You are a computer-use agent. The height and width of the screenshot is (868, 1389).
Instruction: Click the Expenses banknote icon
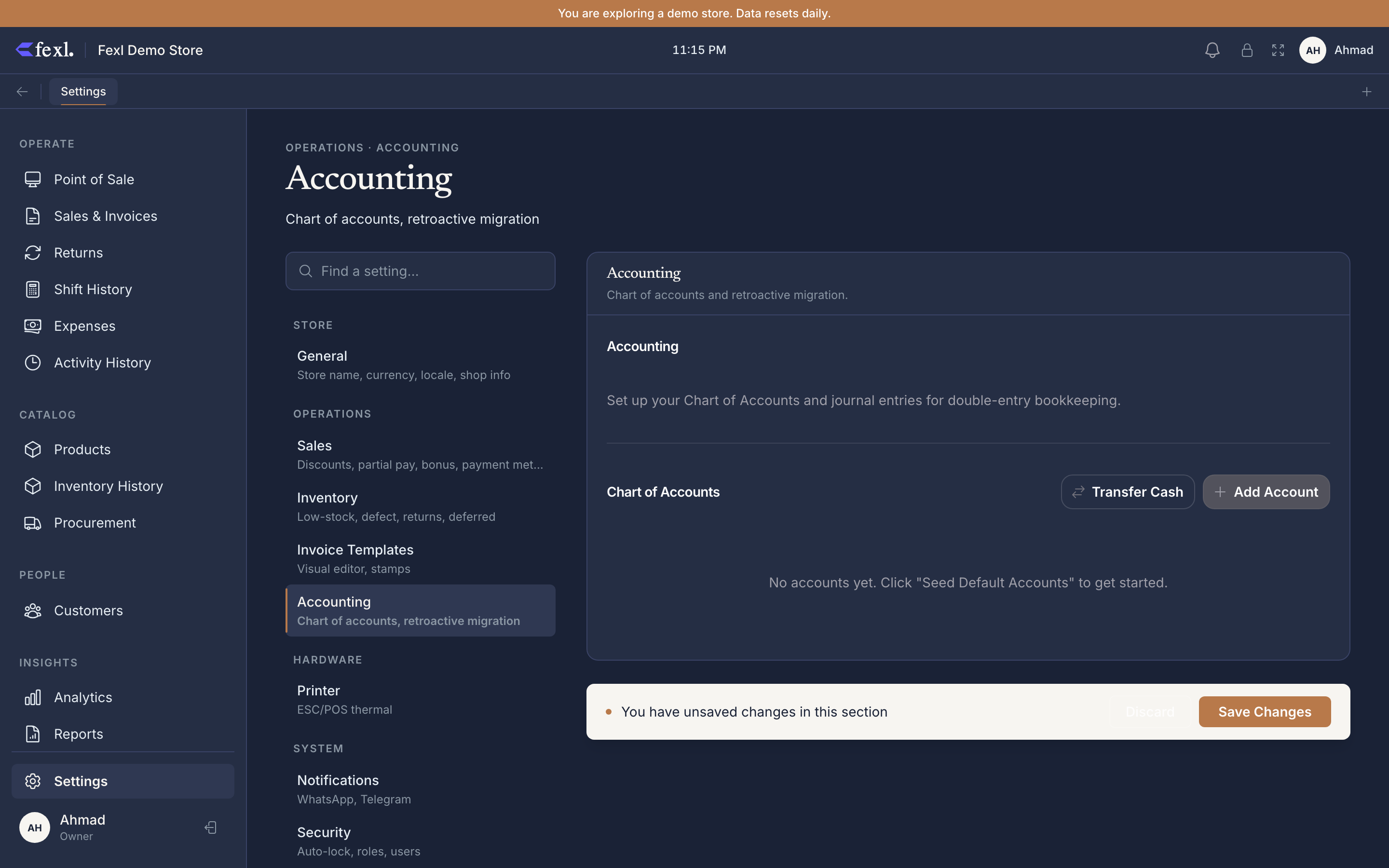coord(33,326)
